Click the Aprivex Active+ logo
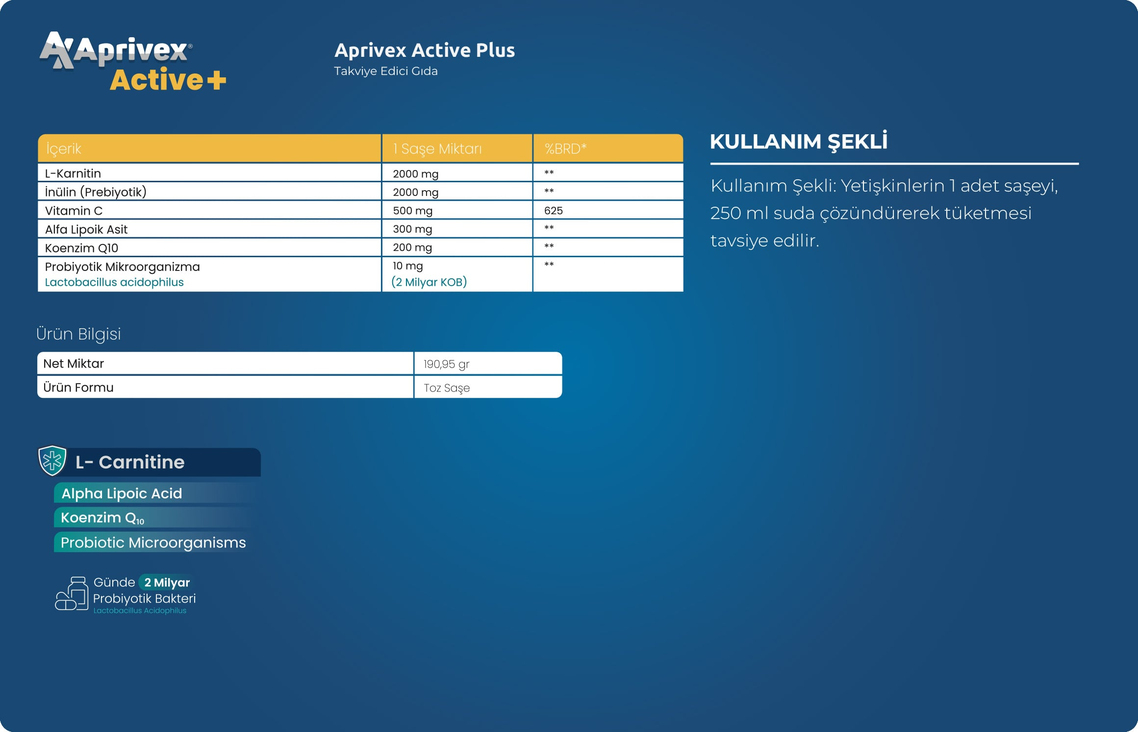Screen dimensions: 1138x732 (132, 62)
